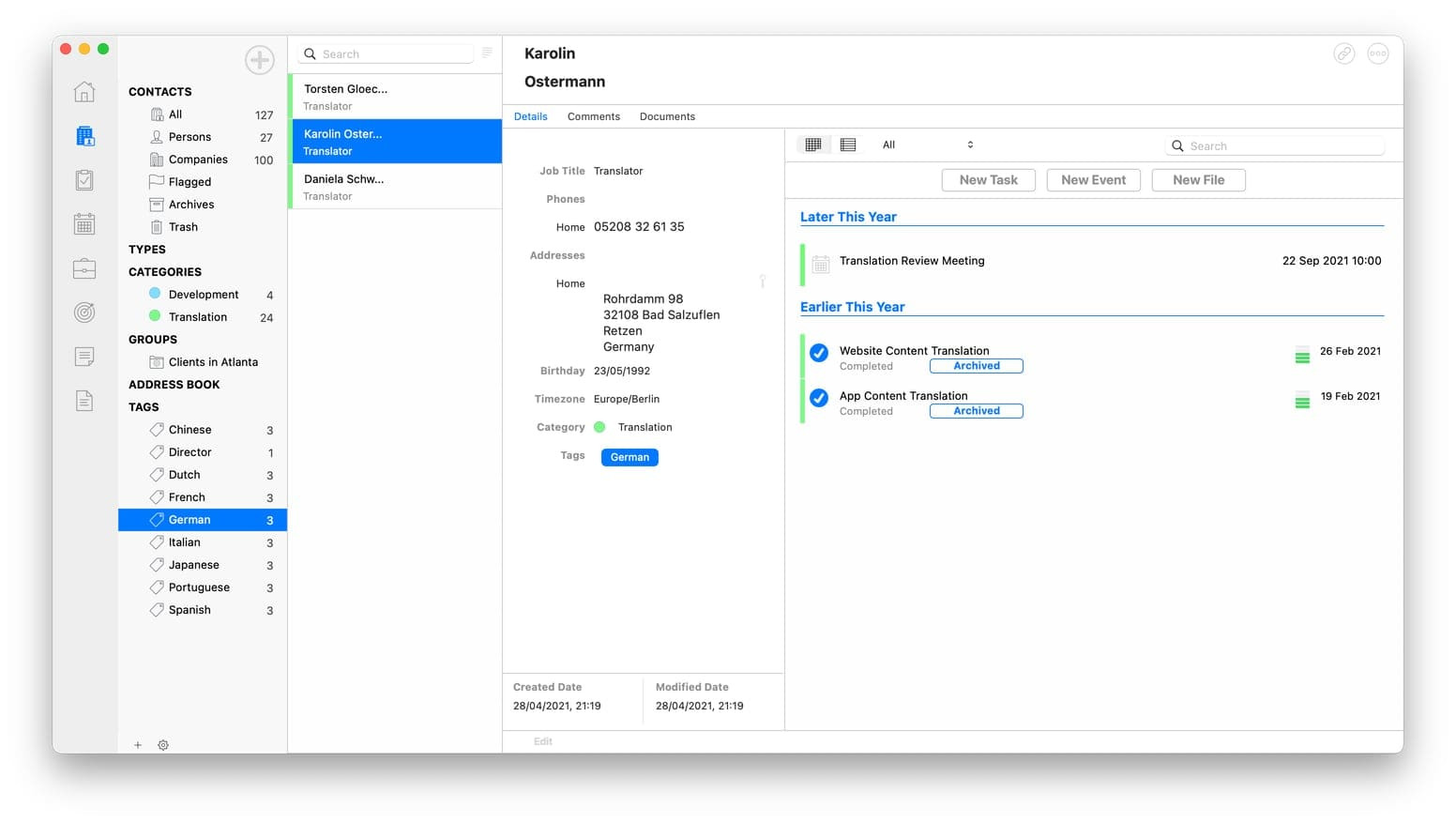Image resolution: width=1456 pixels, height=823 pixels.
Task: Select the French tag in sidebar
Action: point(203,497)
